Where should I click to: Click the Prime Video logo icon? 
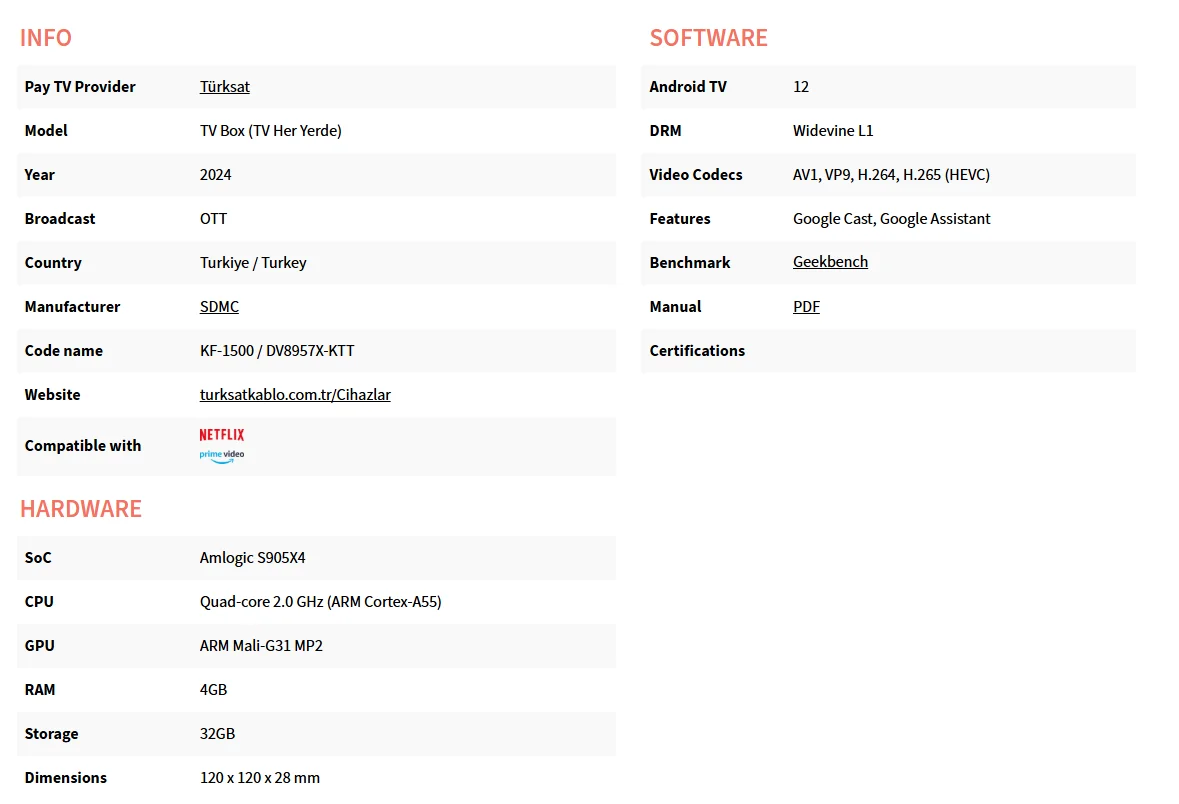pyautogui.click(x=222, y=456)
